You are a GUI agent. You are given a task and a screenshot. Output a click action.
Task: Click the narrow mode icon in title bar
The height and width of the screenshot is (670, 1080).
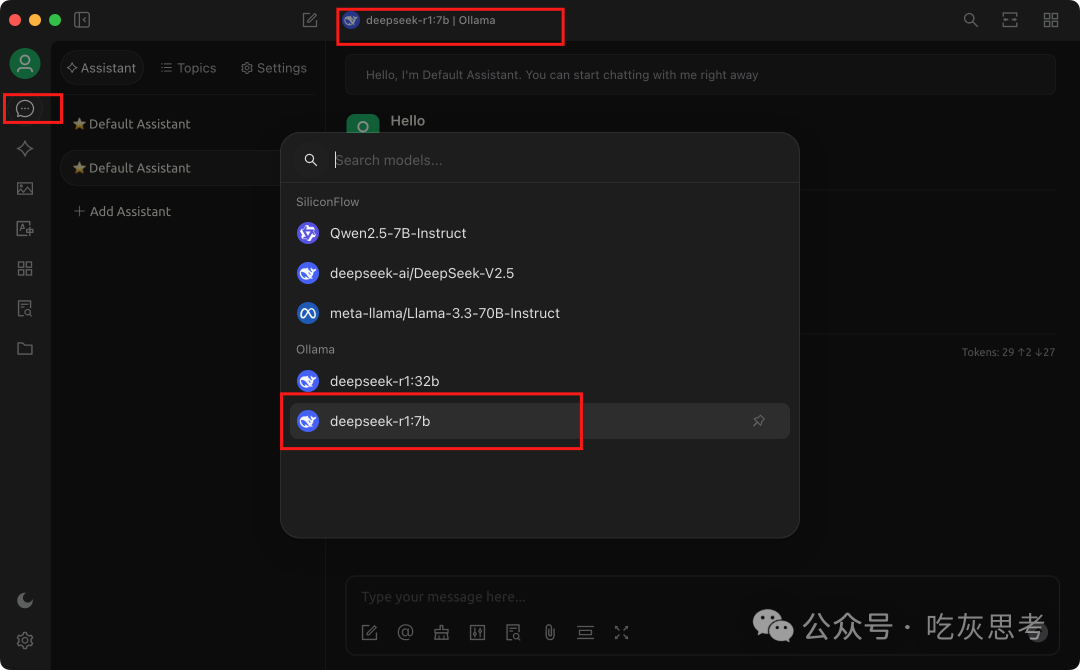[1010, 20]
